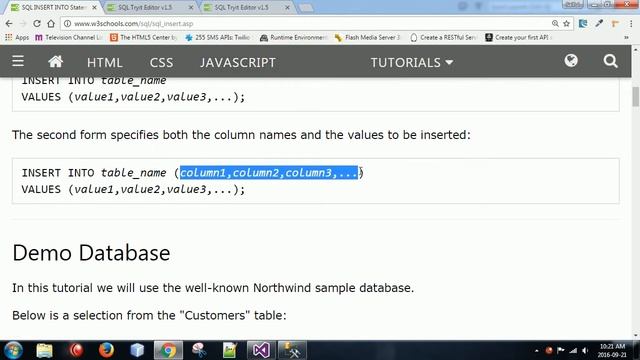This screenshot has width=640, height=360.
Task: Open Firefox from taskbar
Action: tap(107, 350)
